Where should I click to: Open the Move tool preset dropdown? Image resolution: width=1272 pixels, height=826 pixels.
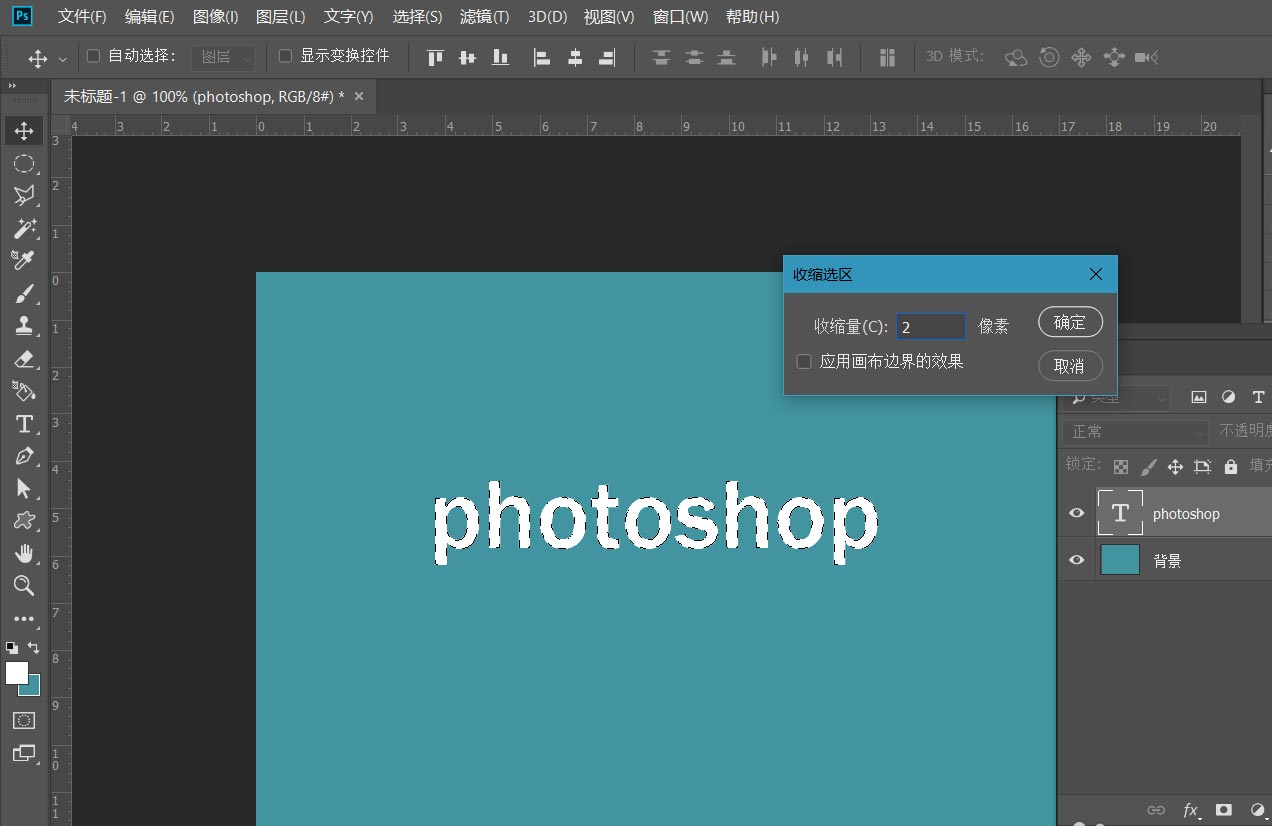63,59
